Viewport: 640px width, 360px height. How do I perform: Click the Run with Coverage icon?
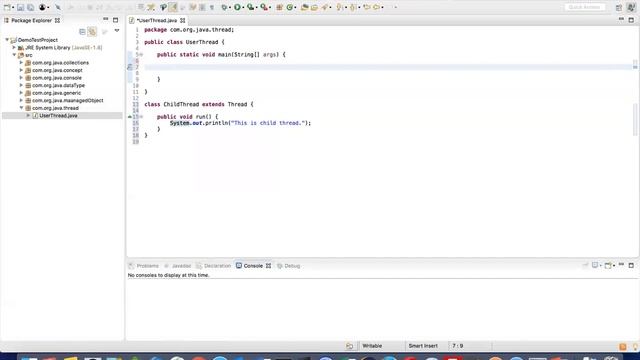pos(250,7)
